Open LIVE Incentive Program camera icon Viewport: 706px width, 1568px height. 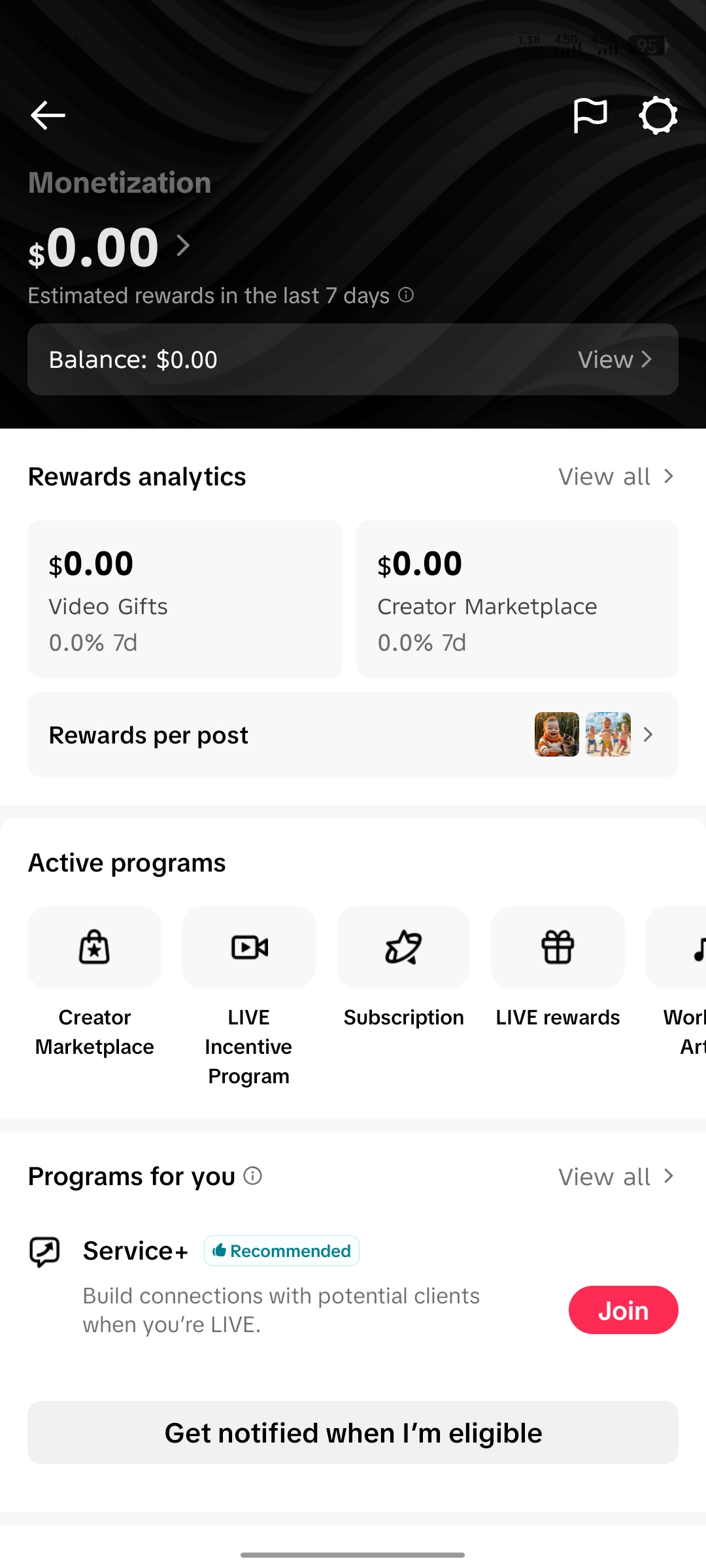click(249, 947)
